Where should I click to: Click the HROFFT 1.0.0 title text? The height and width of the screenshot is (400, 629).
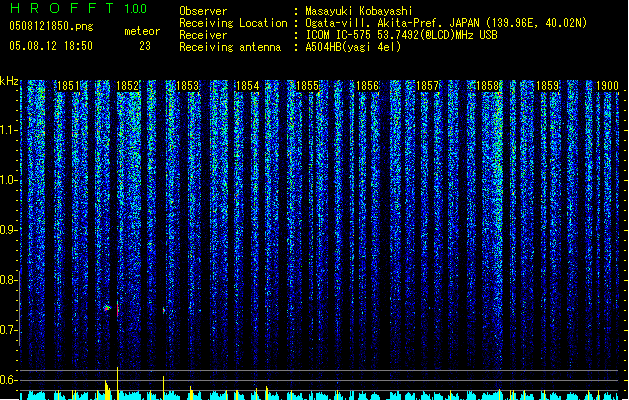[x=78, y=8]
